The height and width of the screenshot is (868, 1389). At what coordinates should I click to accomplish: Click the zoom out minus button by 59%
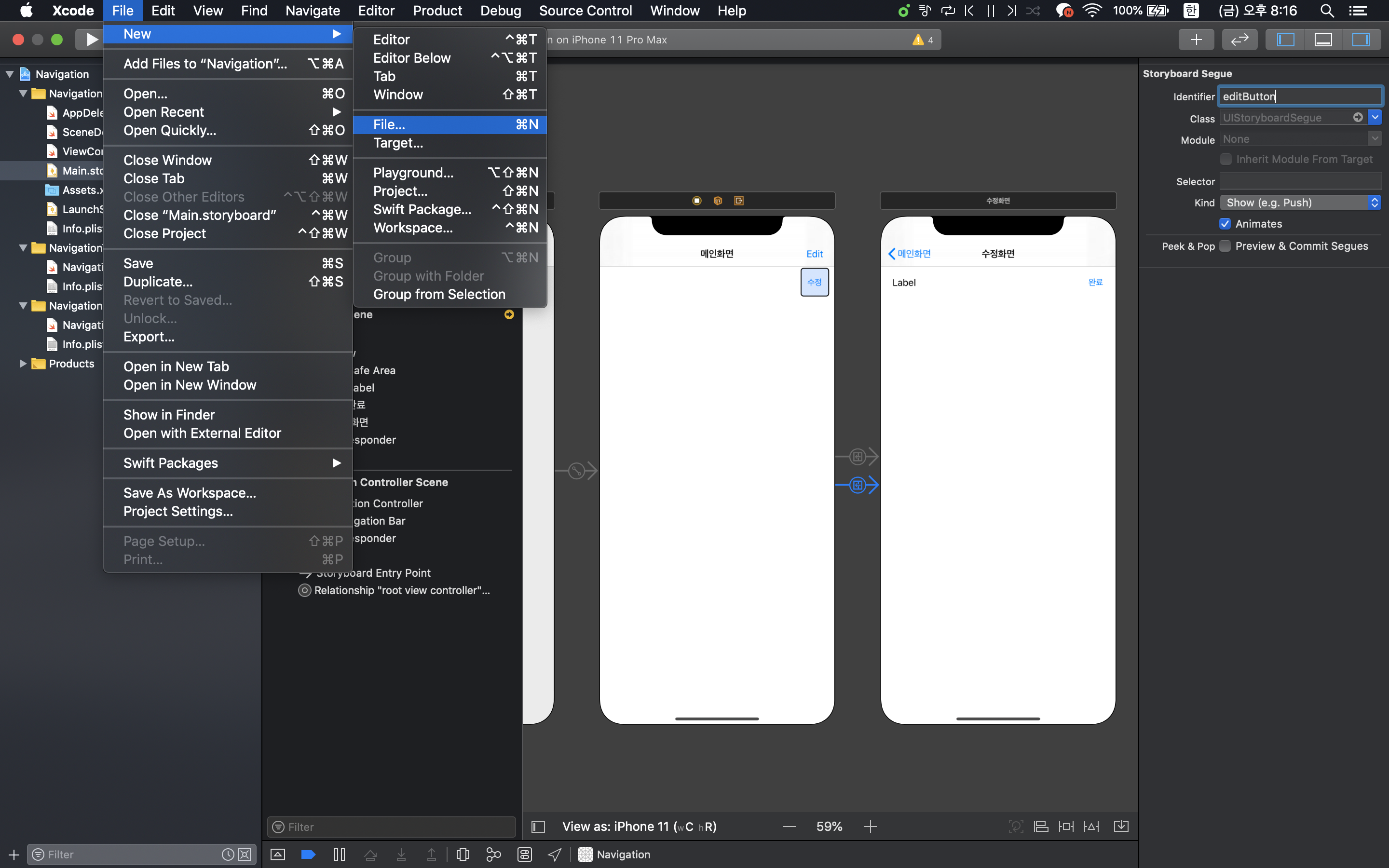click(x=789, y=827)
